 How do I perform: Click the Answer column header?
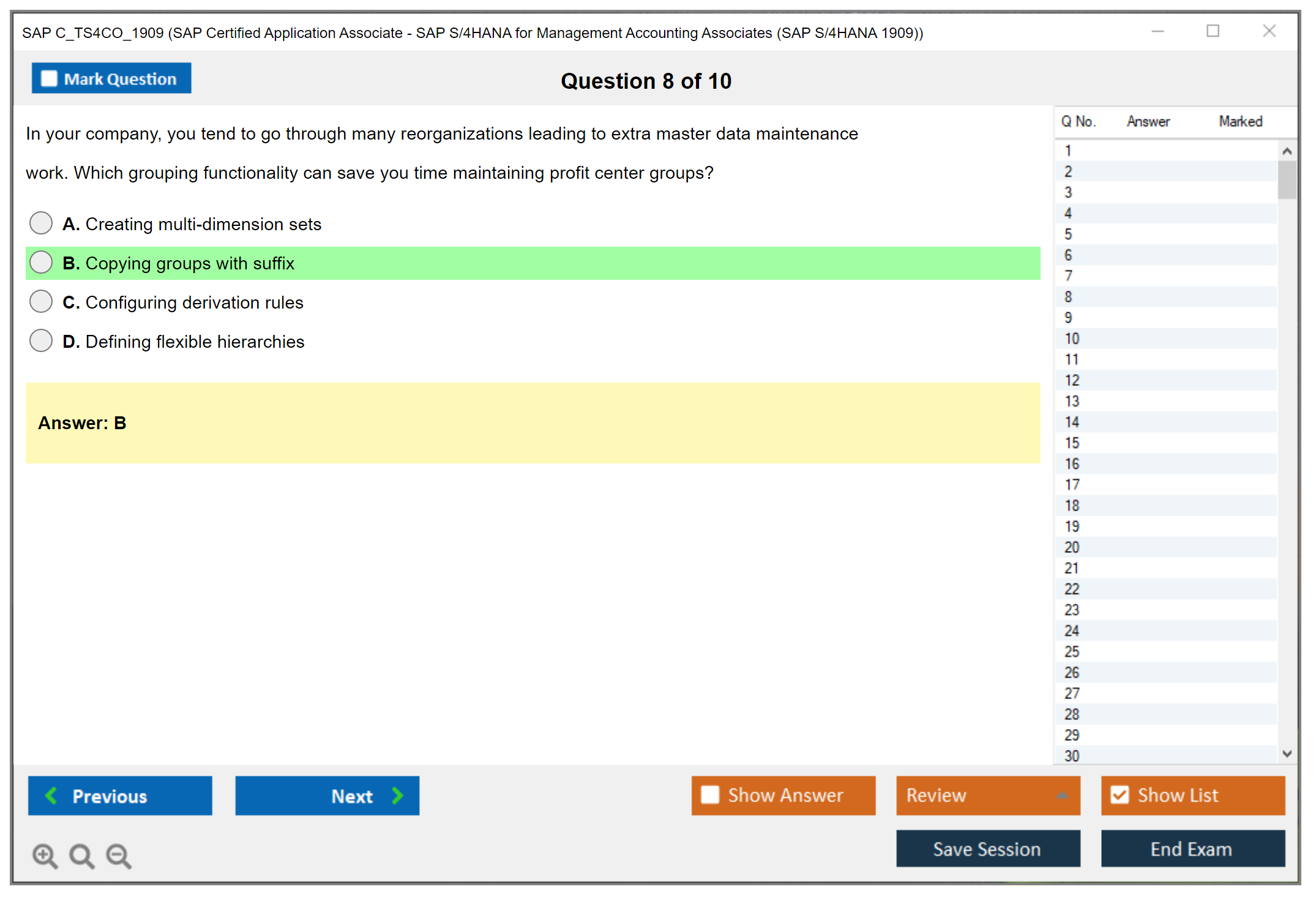(1148, 121)
